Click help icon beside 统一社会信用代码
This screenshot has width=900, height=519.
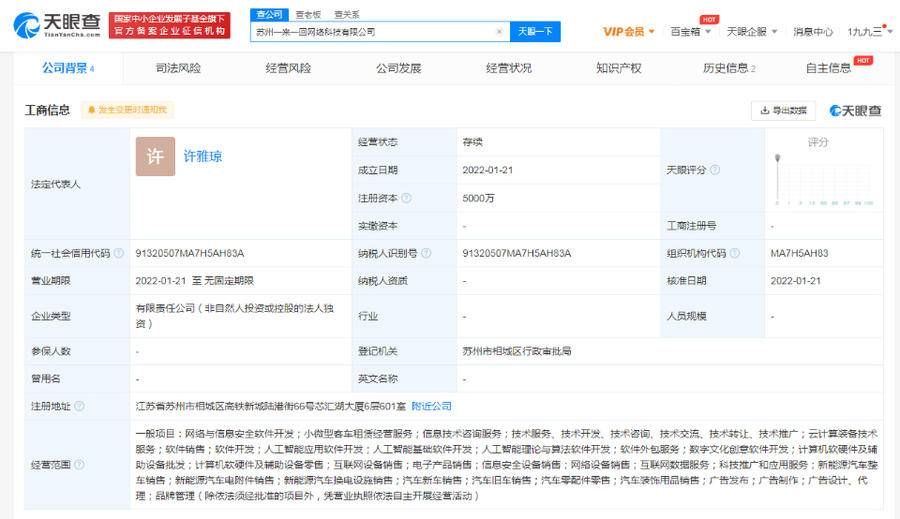point(119,253)
